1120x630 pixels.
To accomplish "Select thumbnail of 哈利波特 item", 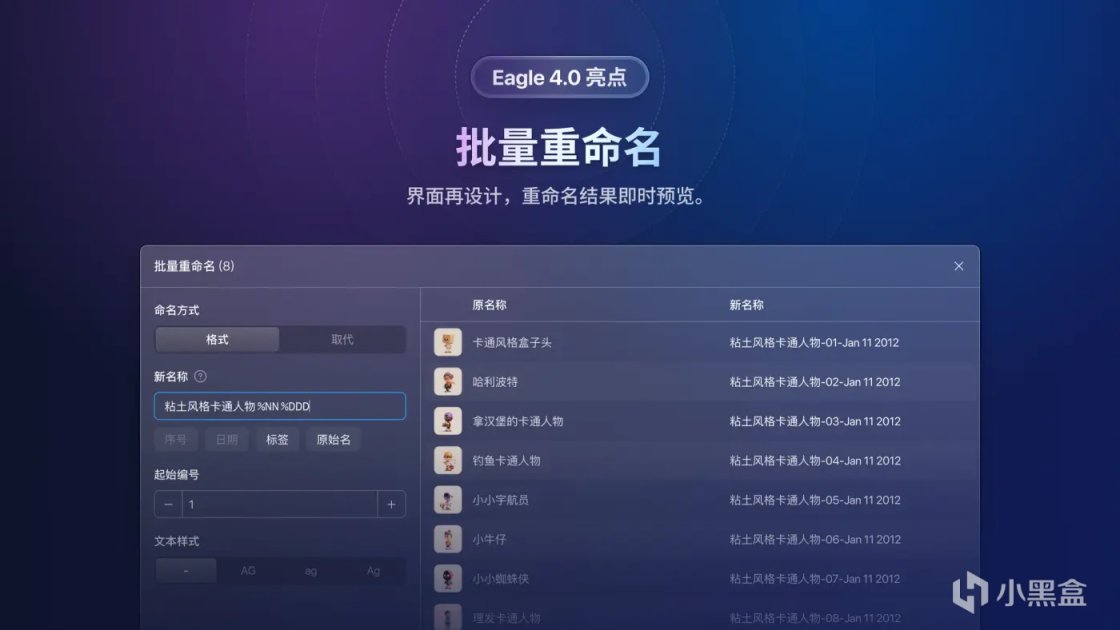I will [x=448, y=381].
